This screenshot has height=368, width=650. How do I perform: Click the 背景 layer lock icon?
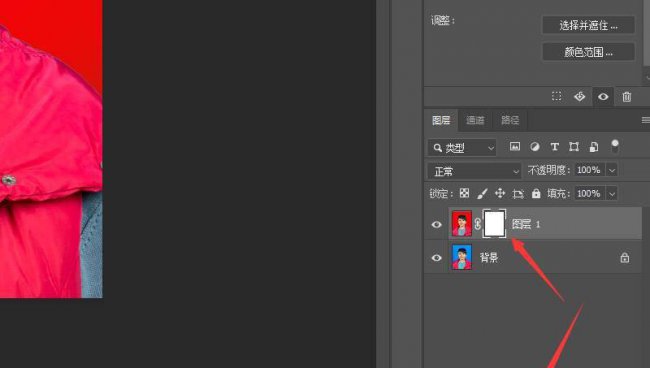coord(624,257)
